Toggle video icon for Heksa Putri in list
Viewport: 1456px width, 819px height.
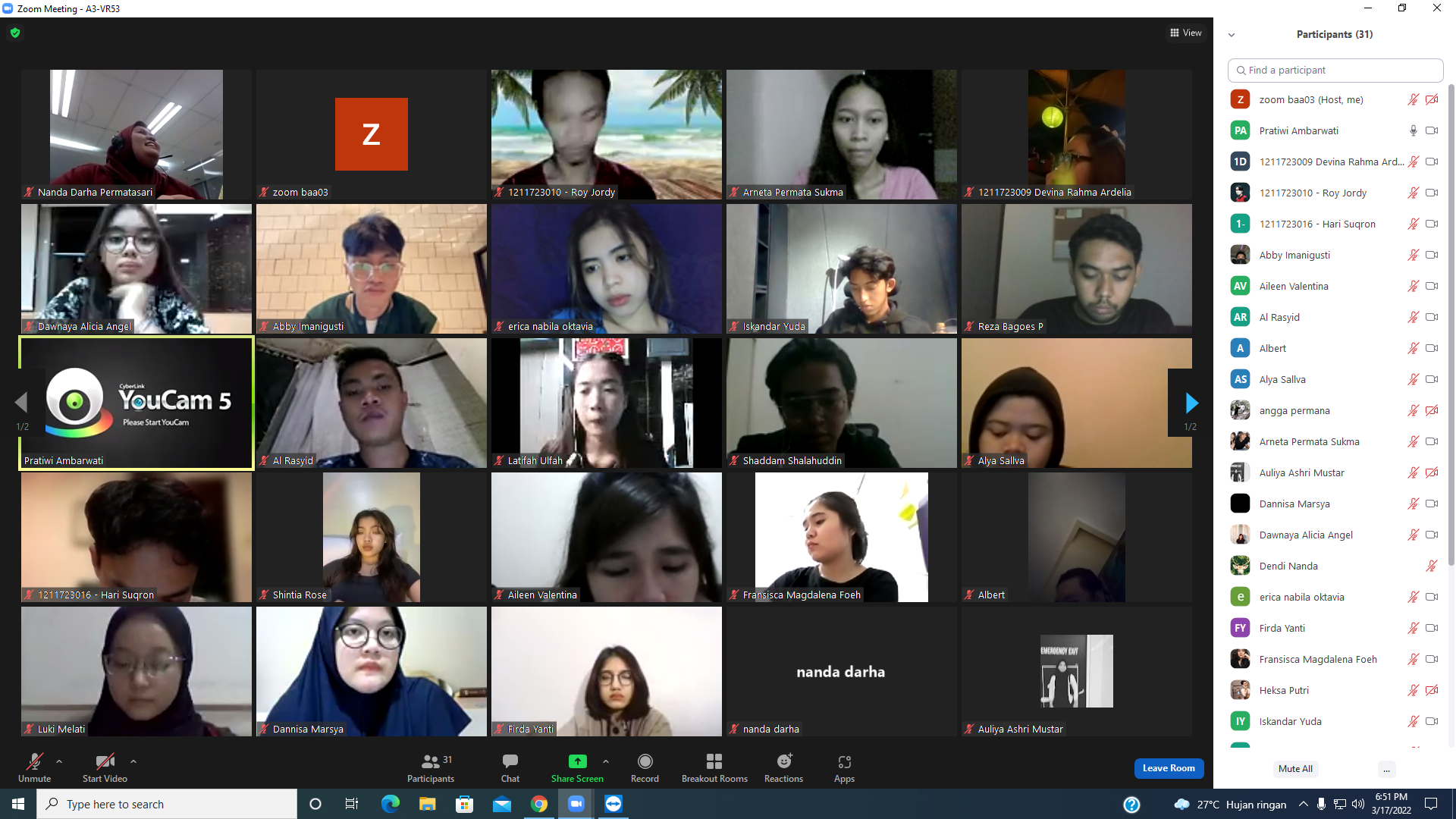[x=1432, y=690]
